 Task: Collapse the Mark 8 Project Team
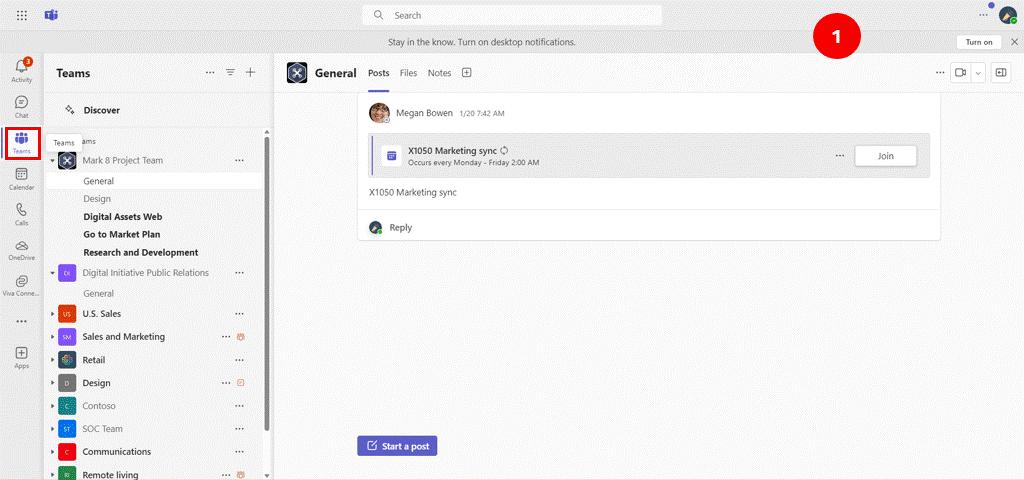click(52, 160)
